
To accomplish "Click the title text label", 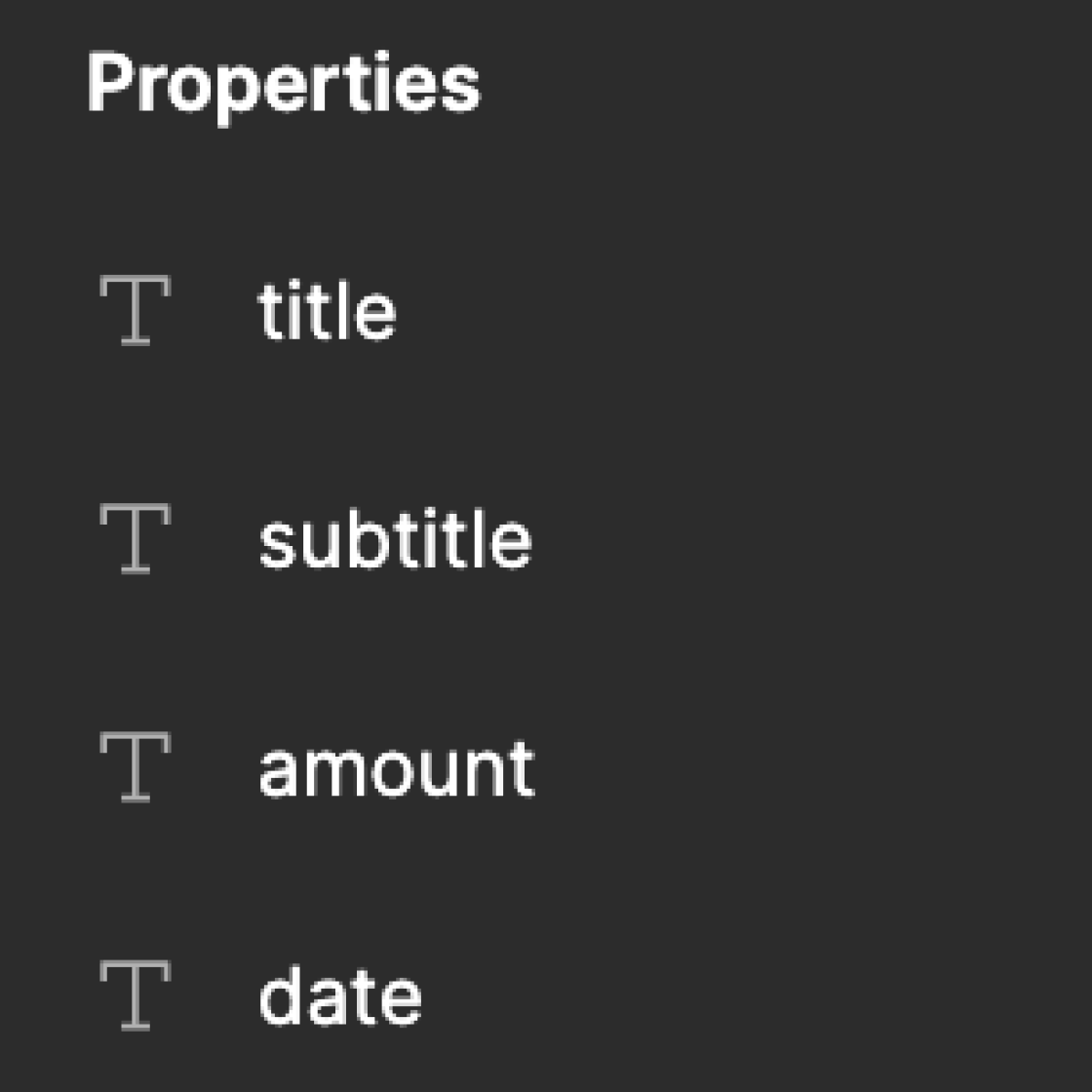I will click(327, 312).
